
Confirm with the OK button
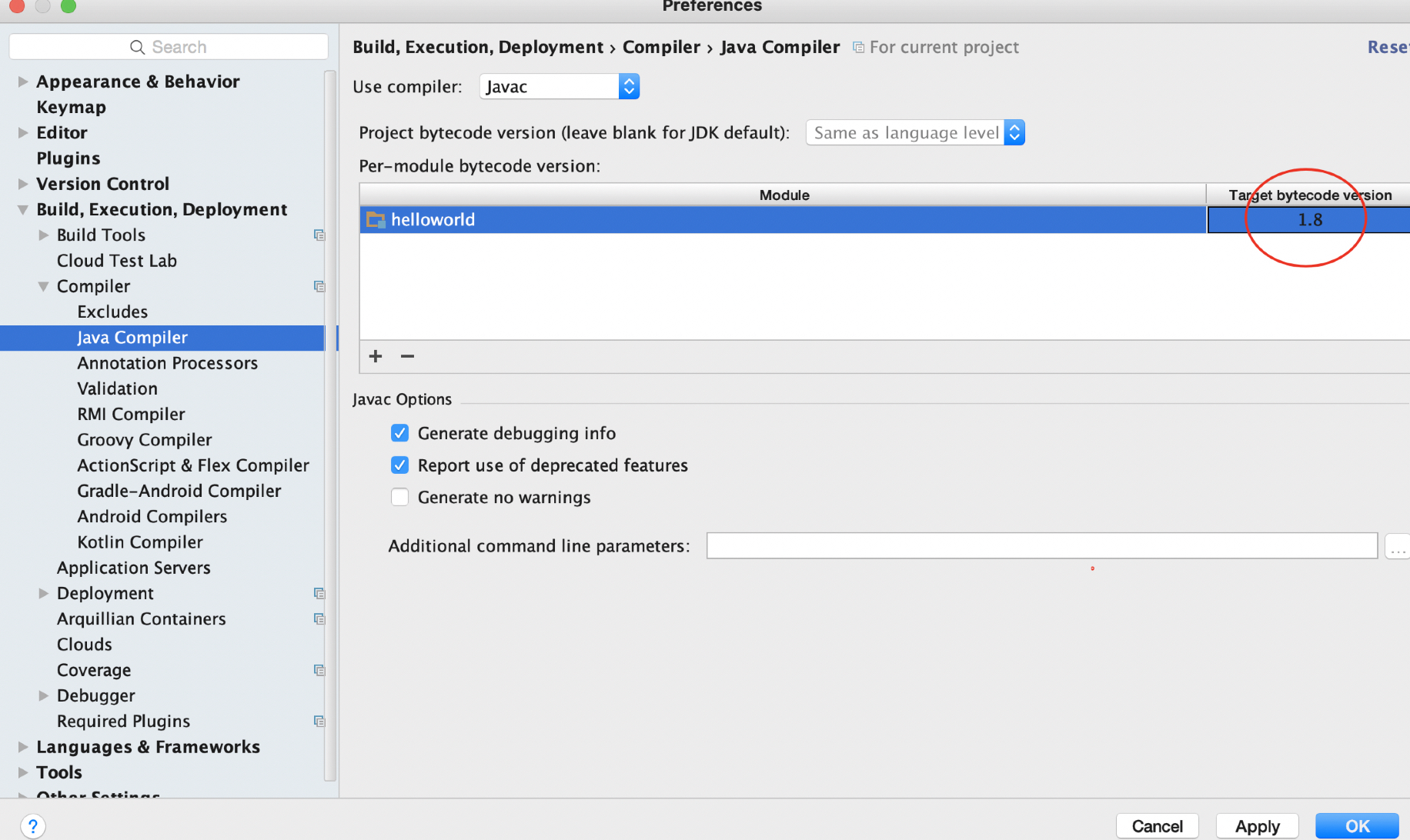(x=1357, y=826)
